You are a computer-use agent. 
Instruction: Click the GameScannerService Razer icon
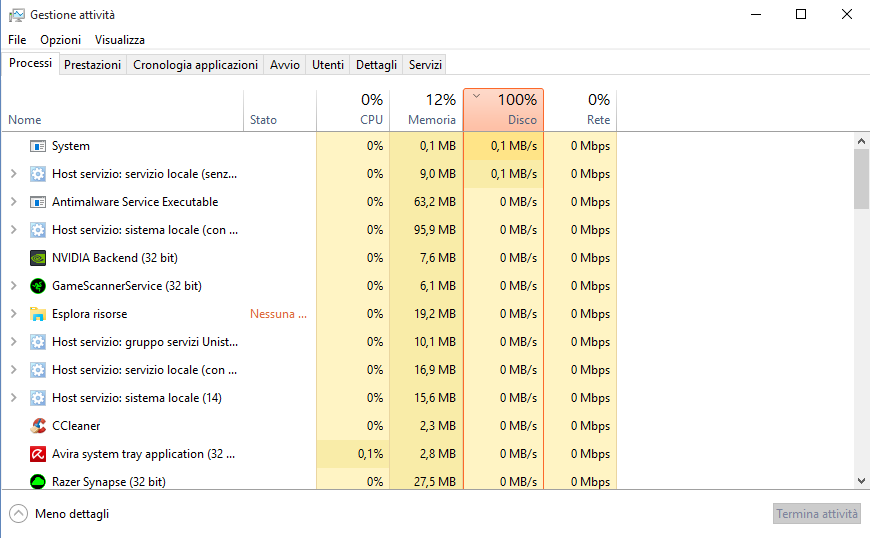(38, 286)
